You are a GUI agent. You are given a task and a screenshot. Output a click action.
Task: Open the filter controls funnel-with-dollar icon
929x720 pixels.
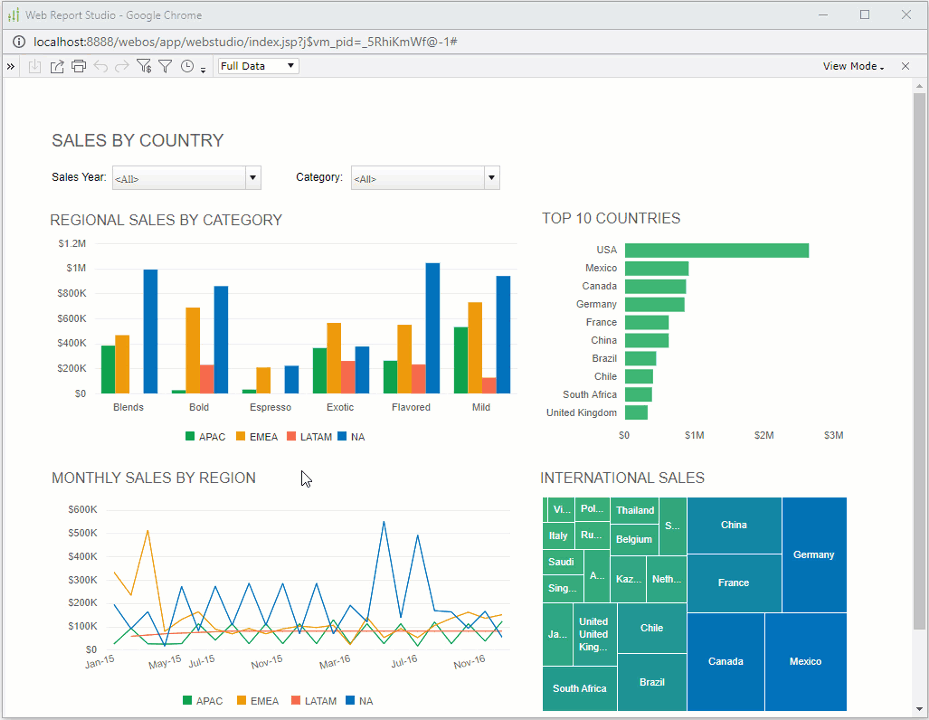tap(144, 67)
